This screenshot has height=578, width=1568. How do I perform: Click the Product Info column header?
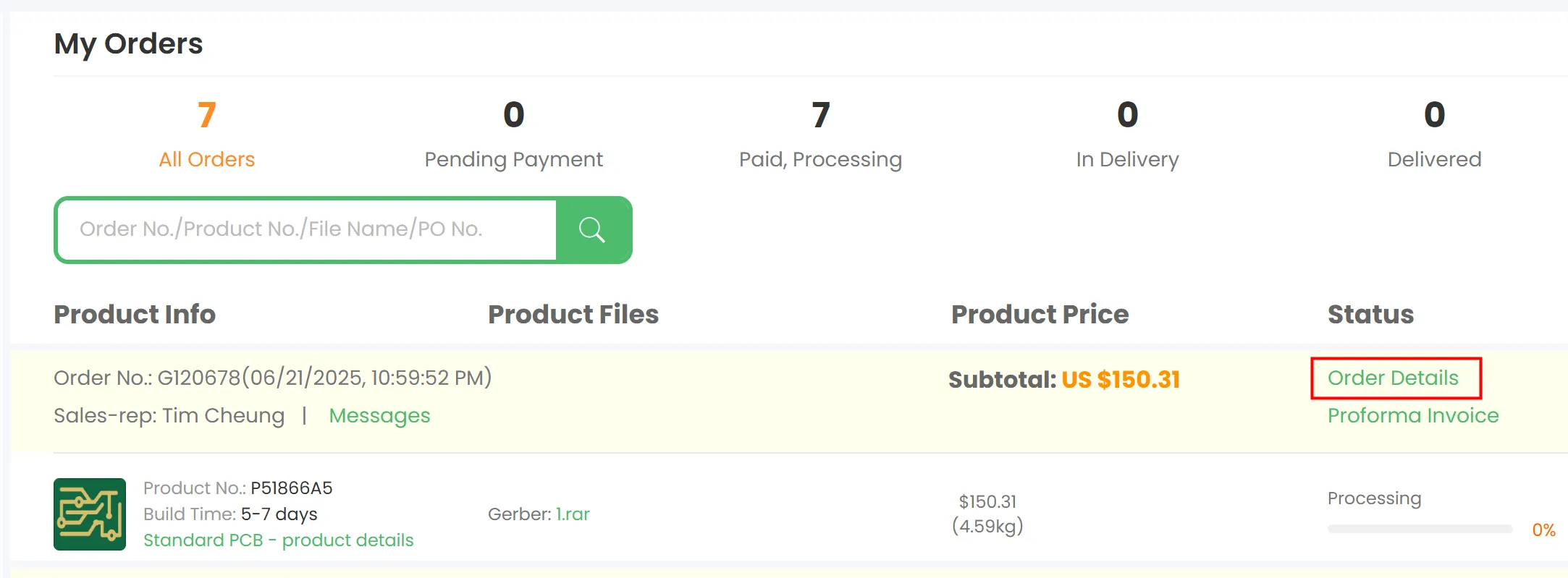click(135, 315)
